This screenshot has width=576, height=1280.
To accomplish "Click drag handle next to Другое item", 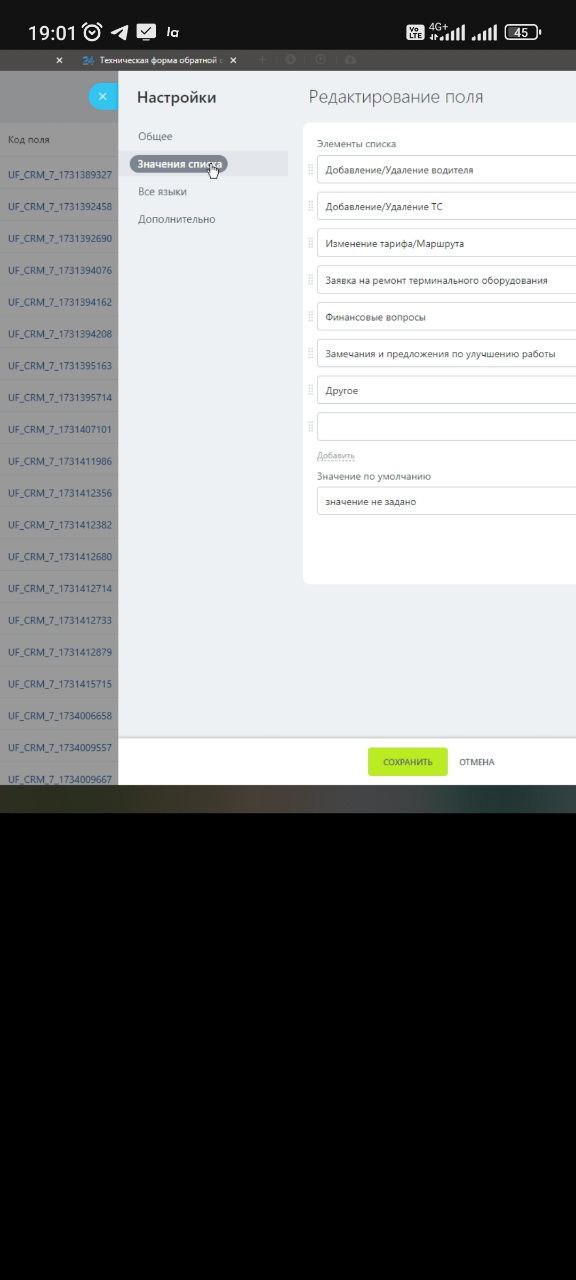I will [310, 390].
